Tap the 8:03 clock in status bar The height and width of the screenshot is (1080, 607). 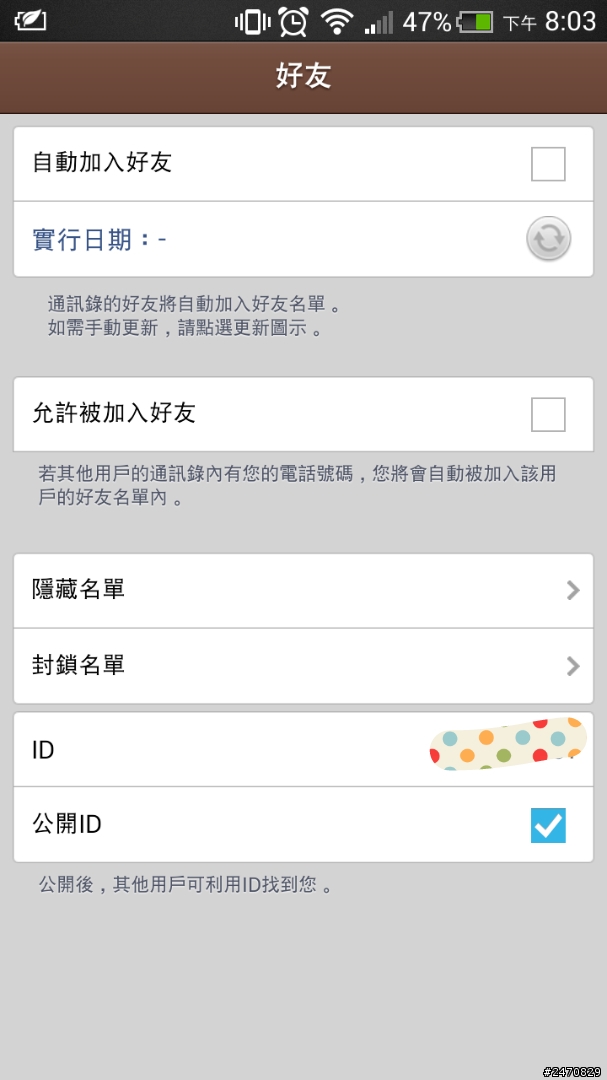coord(570,21)
